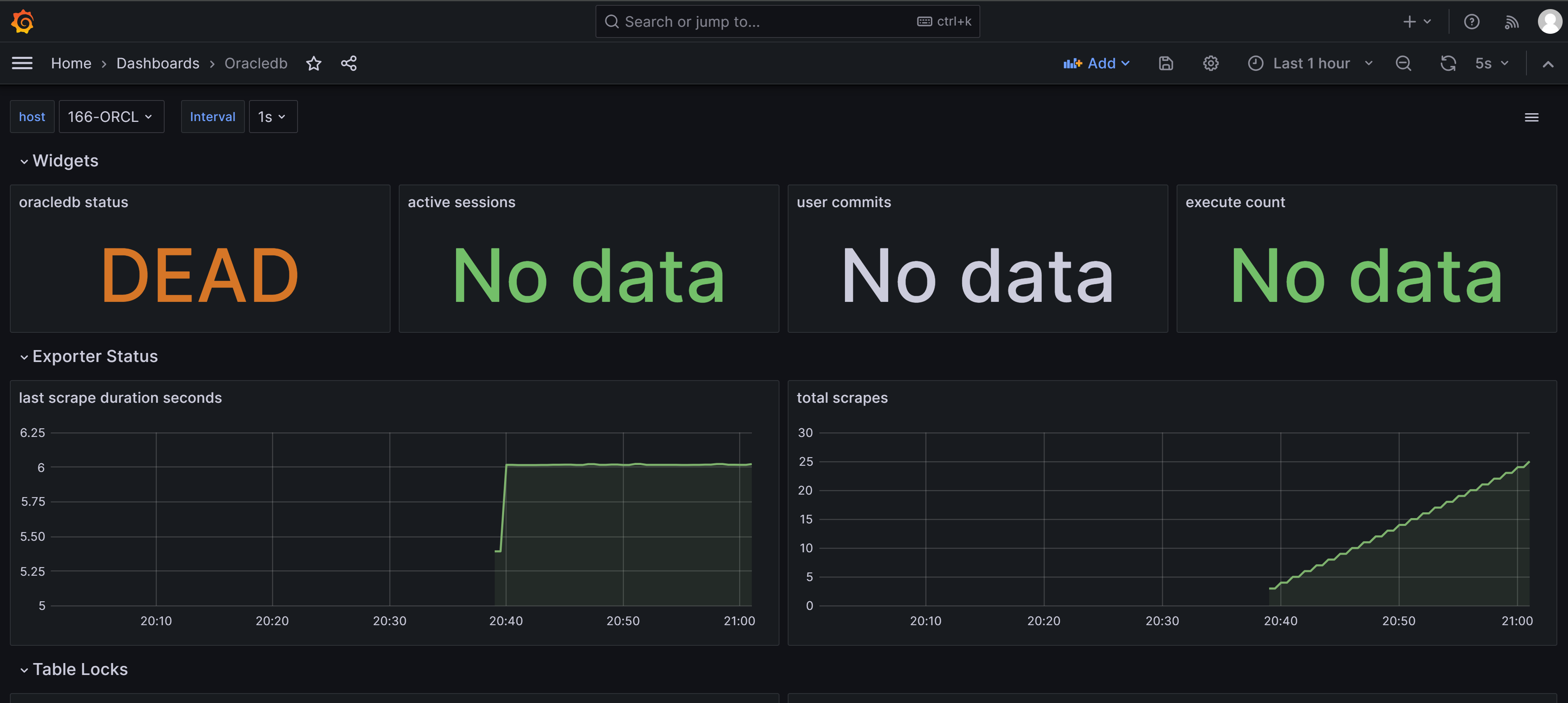Open the Interval 1s dropdown
Viewport: 1568px width, 703px height.
coord(272,117)
